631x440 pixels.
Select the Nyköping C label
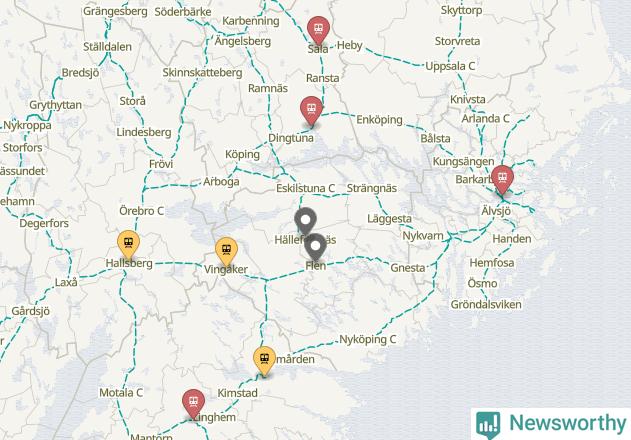point(367,339)
